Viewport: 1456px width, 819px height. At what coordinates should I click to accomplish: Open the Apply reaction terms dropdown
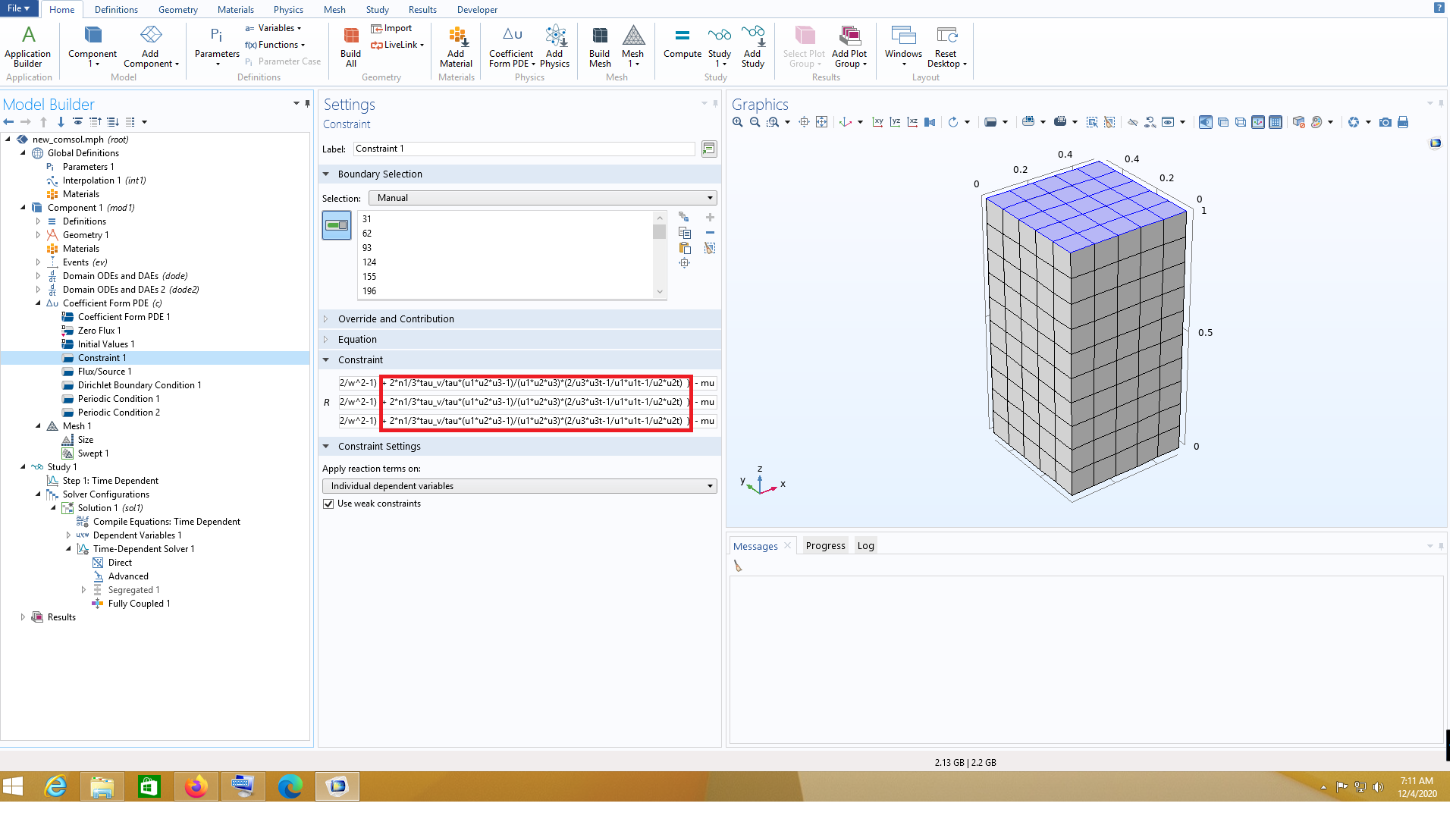[x=519, y=486]
